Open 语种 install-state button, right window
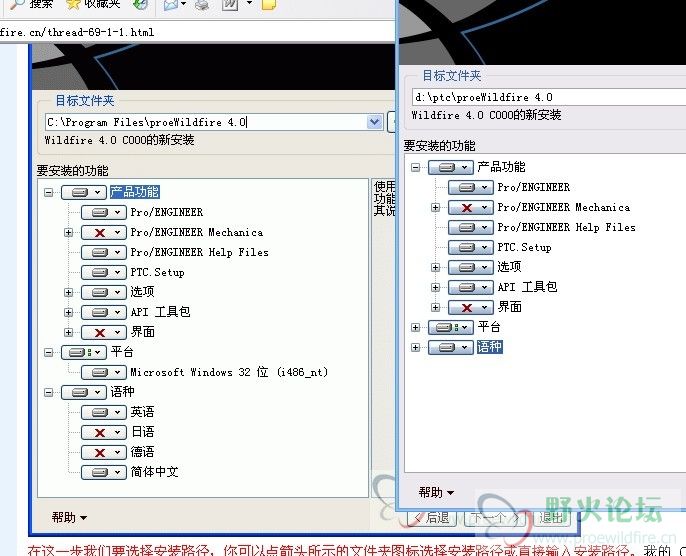The height and width of the screenshot is (556, 686). pos(451,347)
